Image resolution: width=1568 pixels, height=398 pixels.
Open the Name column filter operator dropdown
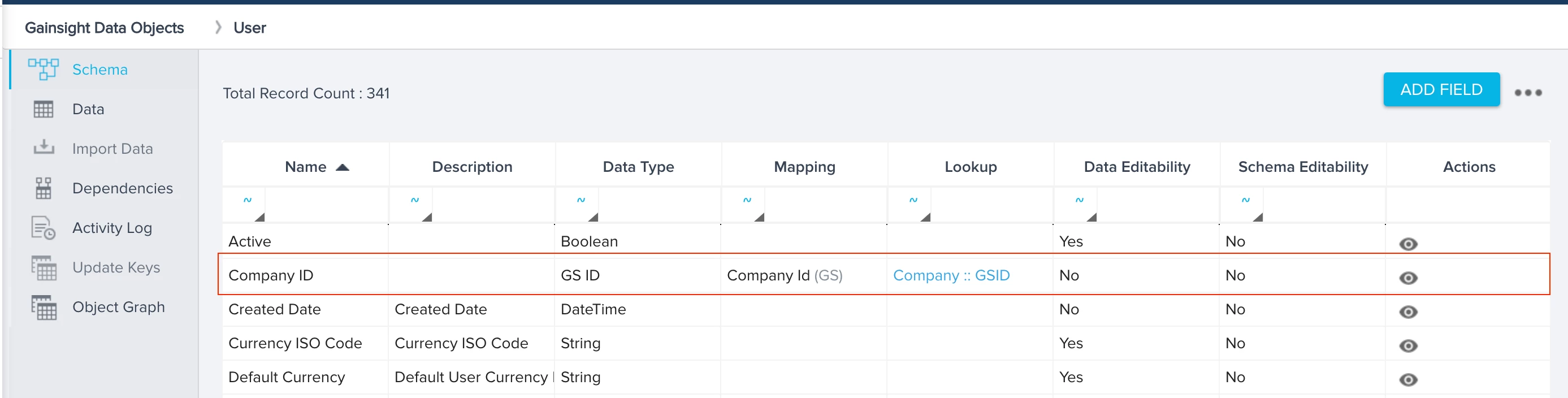click(x=245, y=206)
